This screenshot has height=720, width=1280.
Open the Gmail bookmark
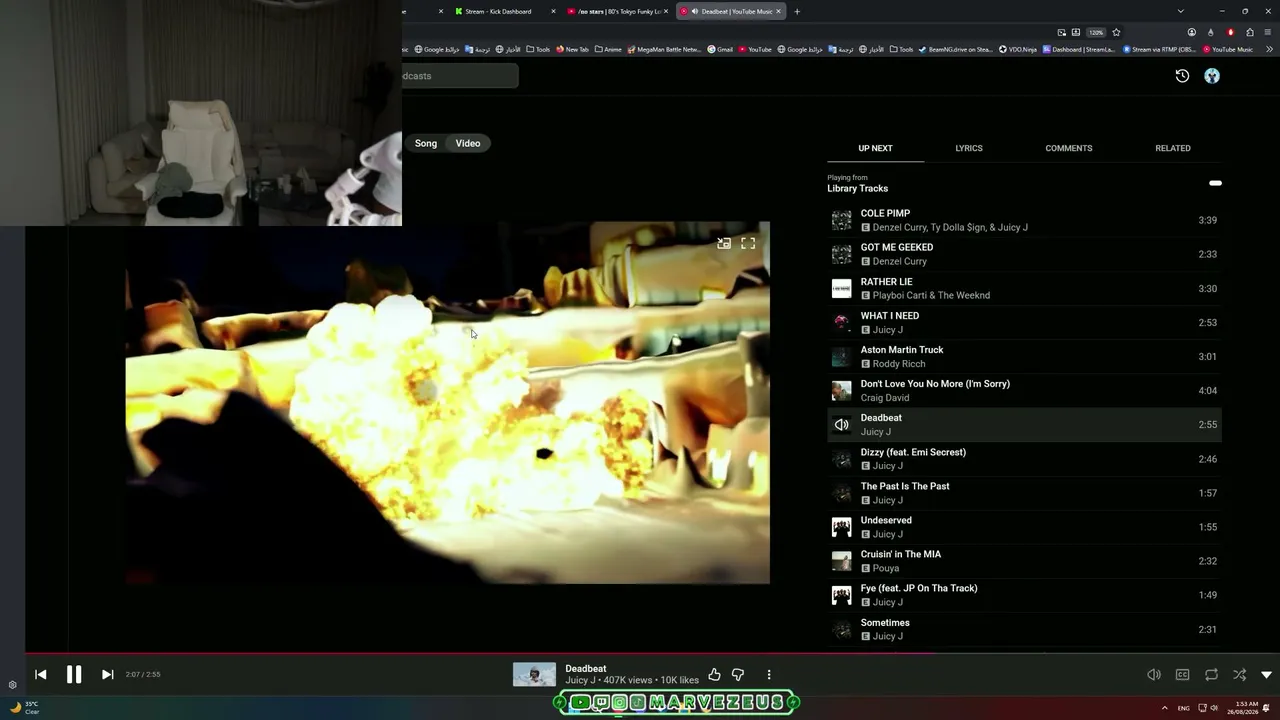(720, 49)
